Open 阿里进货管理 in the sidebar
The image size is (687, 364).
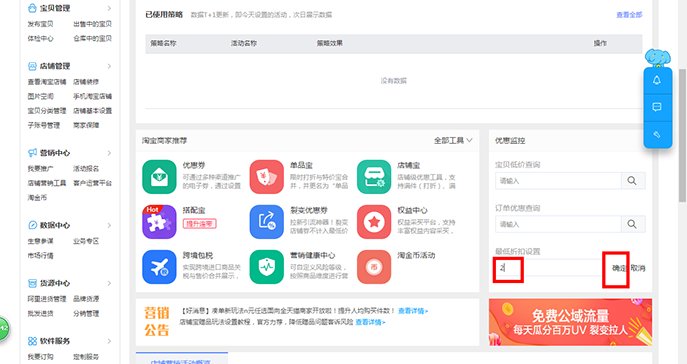click(x=47, y=299)
